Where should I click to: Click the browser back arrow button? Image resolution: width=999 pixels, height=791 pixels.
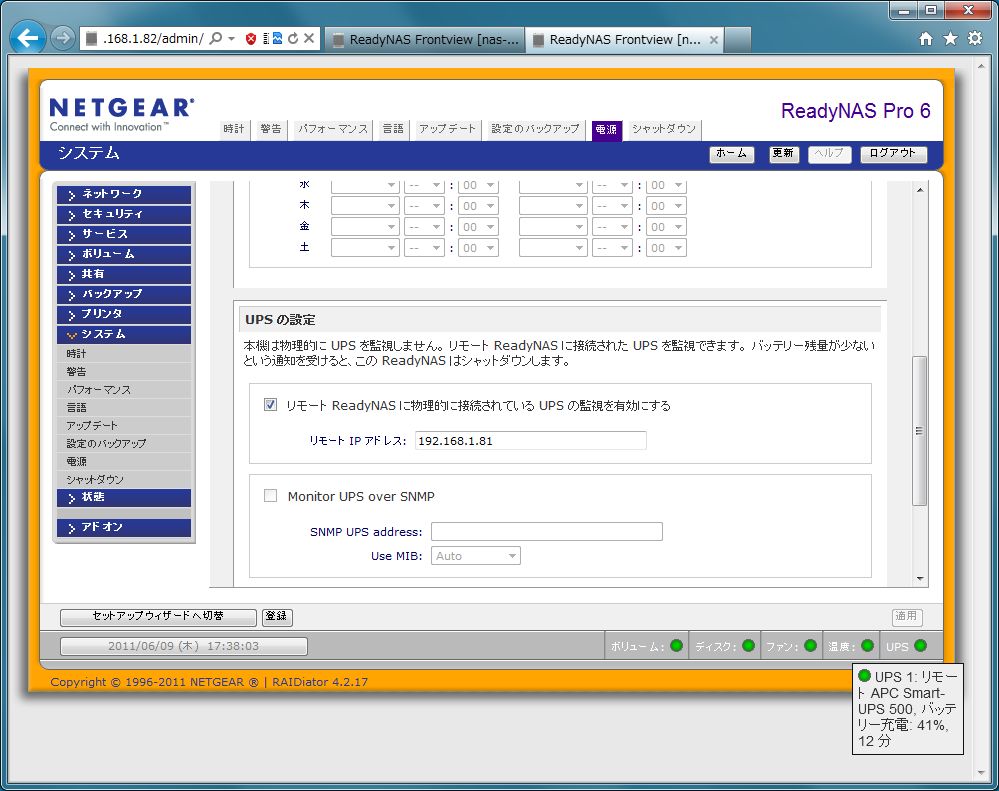click(x=28, y=39)
